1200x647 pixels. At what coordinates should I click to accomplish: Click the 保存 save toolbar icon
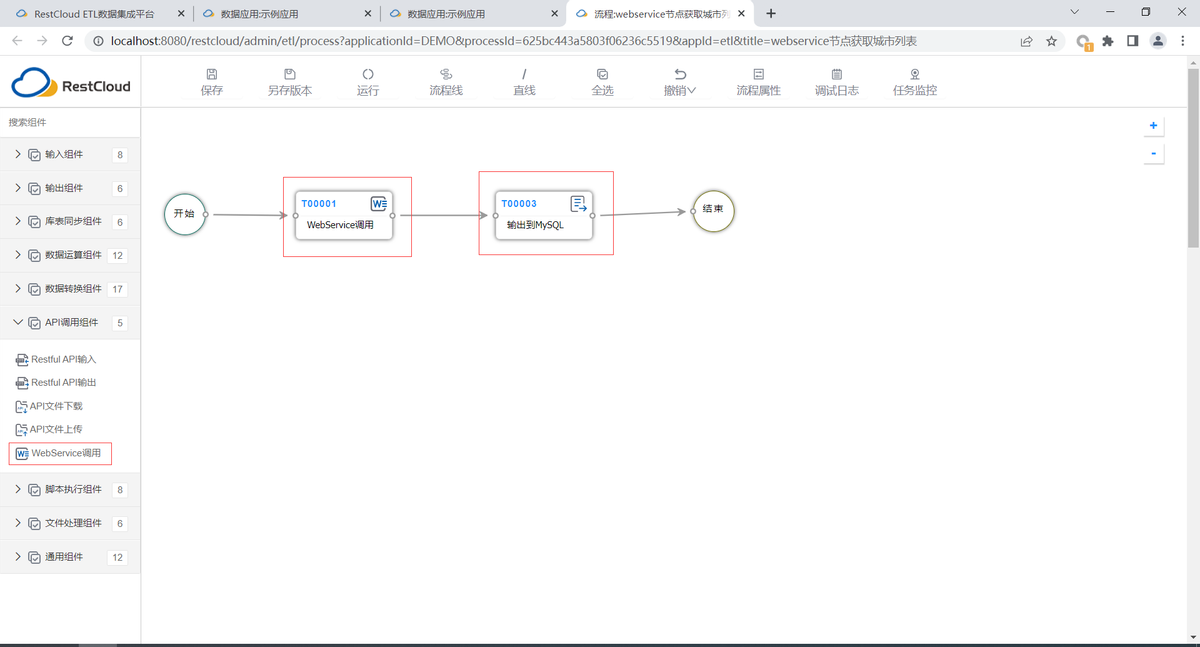(212, 74)
